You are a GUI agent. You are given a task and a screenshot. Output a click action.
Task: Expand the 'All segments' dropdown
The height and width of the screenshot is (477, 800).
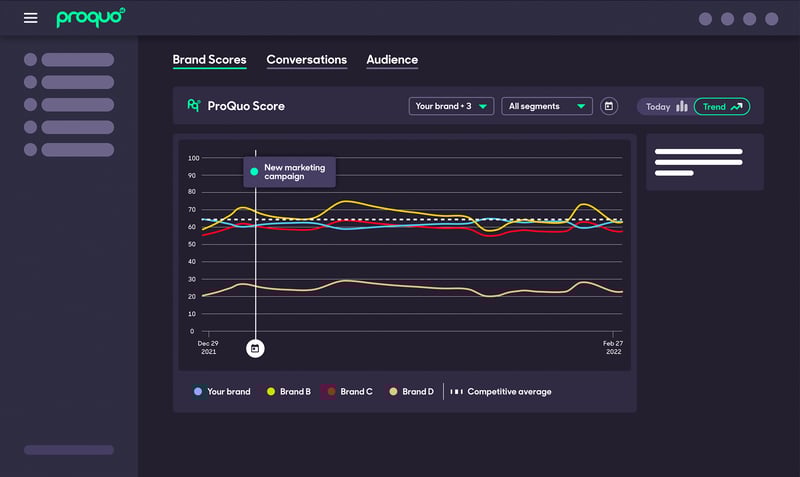coord(546,106)
